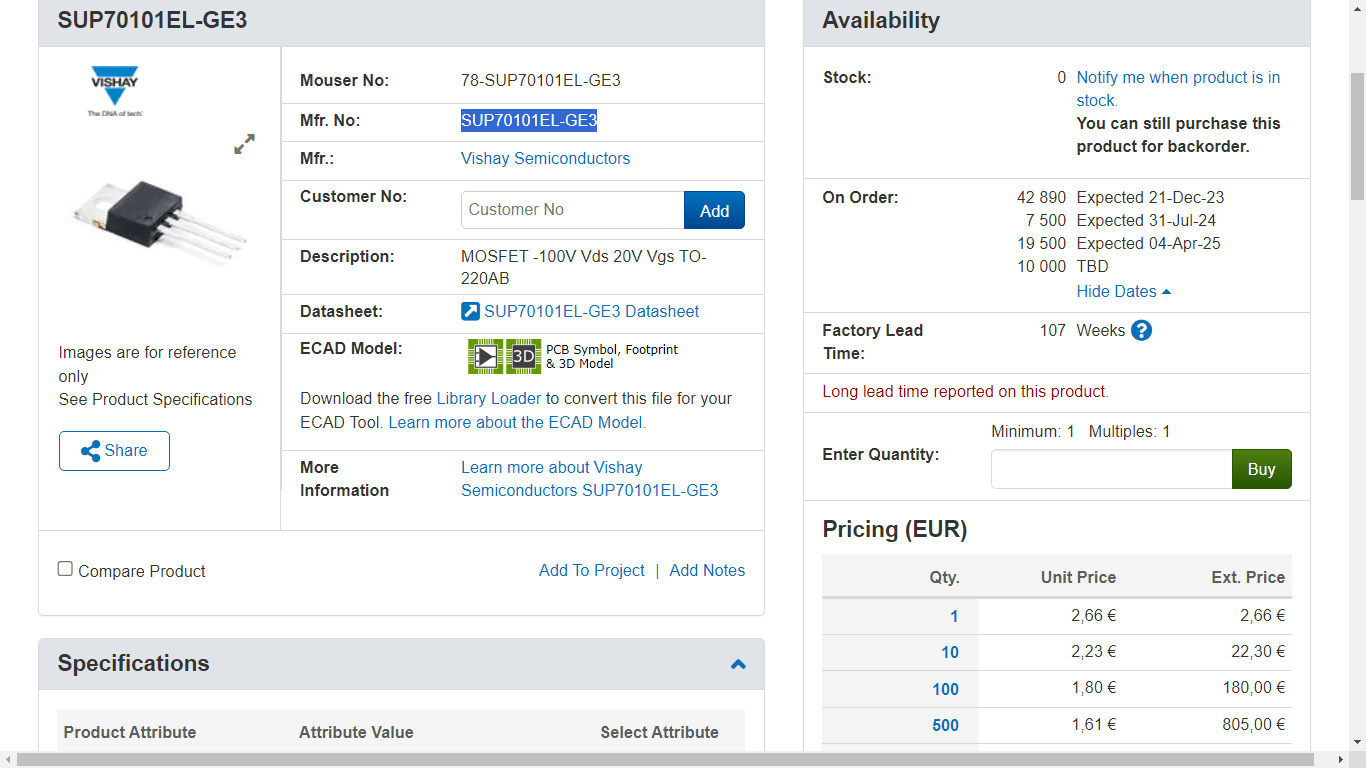Open the Library Loader link
Screen dimensions: 1366x768
click(489, 398)
